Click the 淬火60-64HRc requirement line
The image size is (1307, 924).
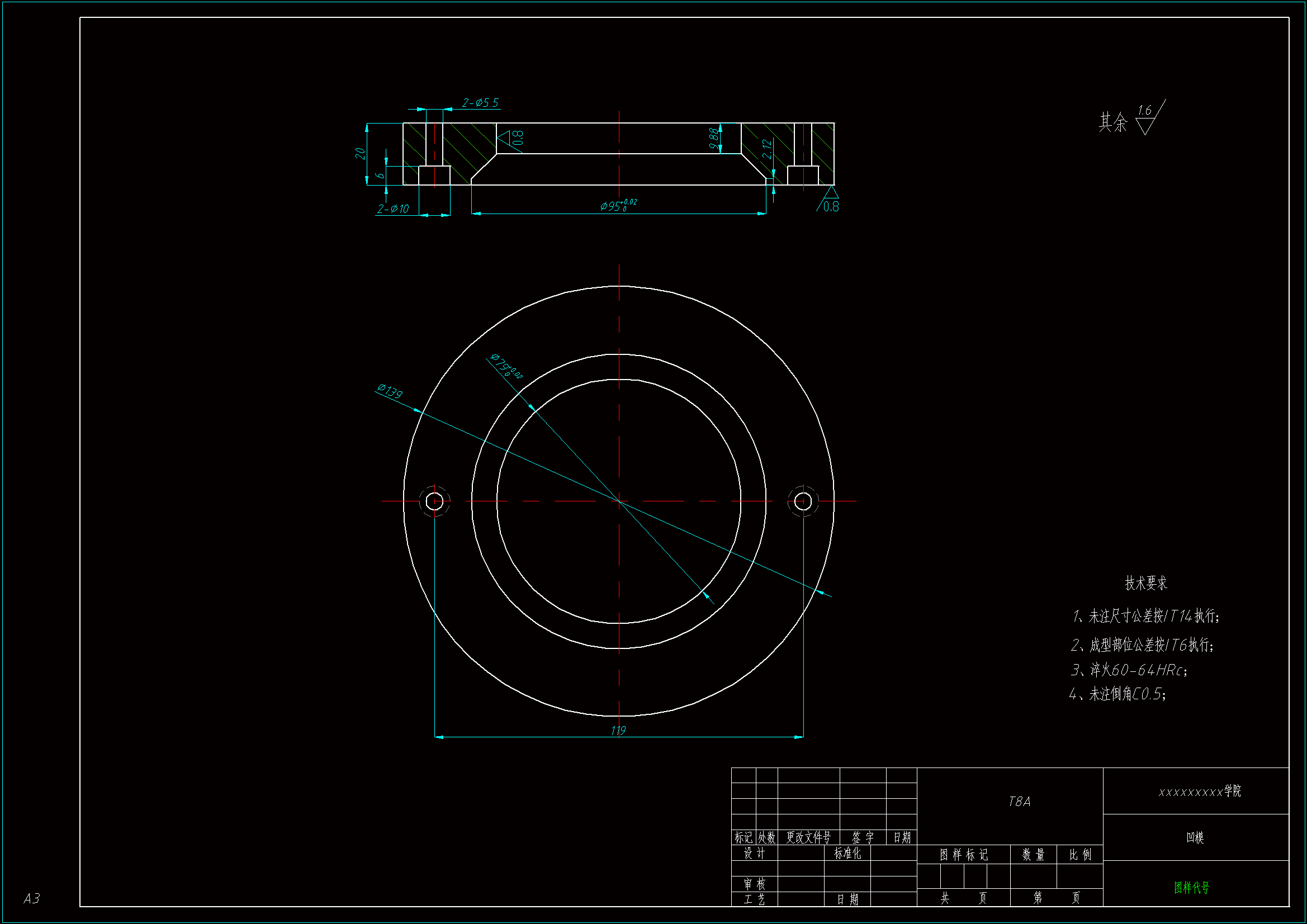pyautogui.click(x=1129, y=670)
